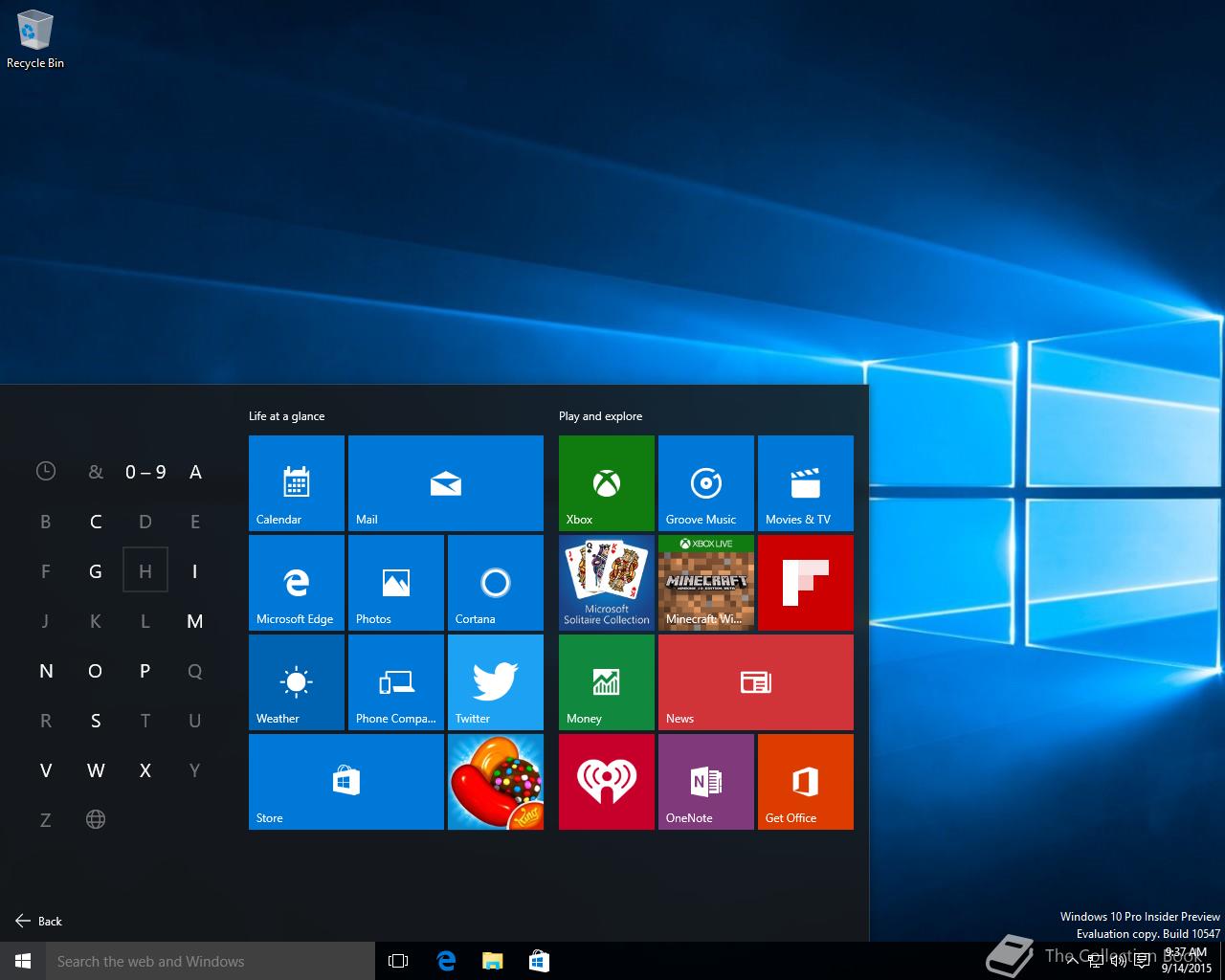Open the Flipboard tile
This screenshot has height=980, width=1225.
click(x=806, y=583)
